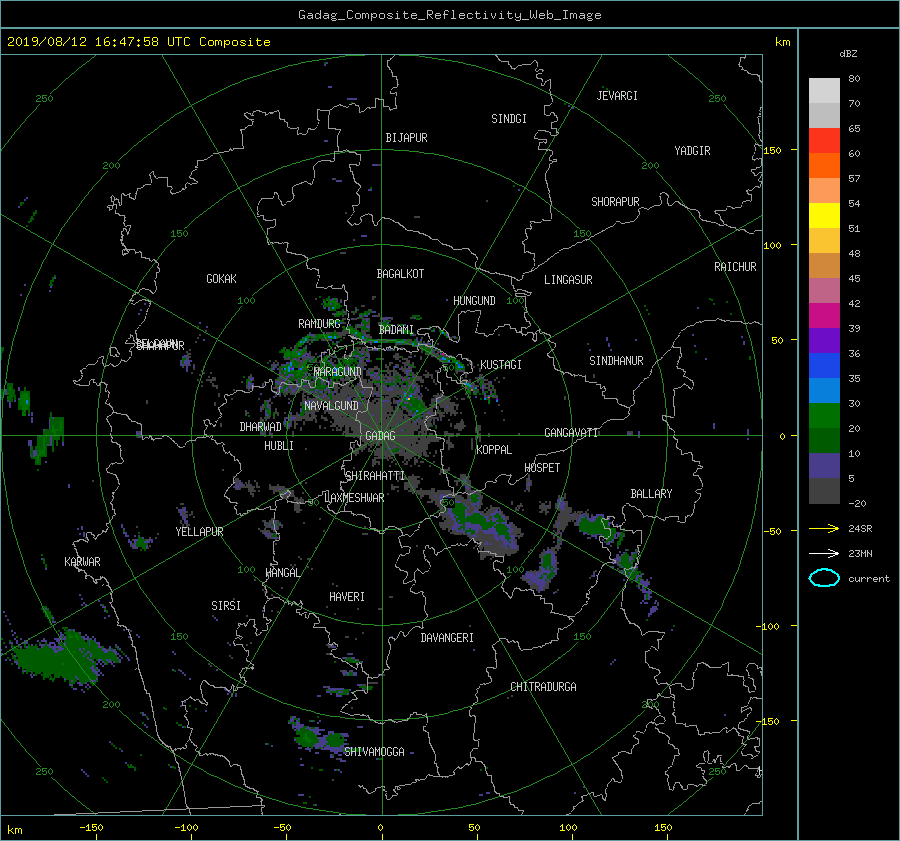Select the white 70-80 dBZ color swatch
The width and height of the screenshot is (900, 841).
(824, 91)
